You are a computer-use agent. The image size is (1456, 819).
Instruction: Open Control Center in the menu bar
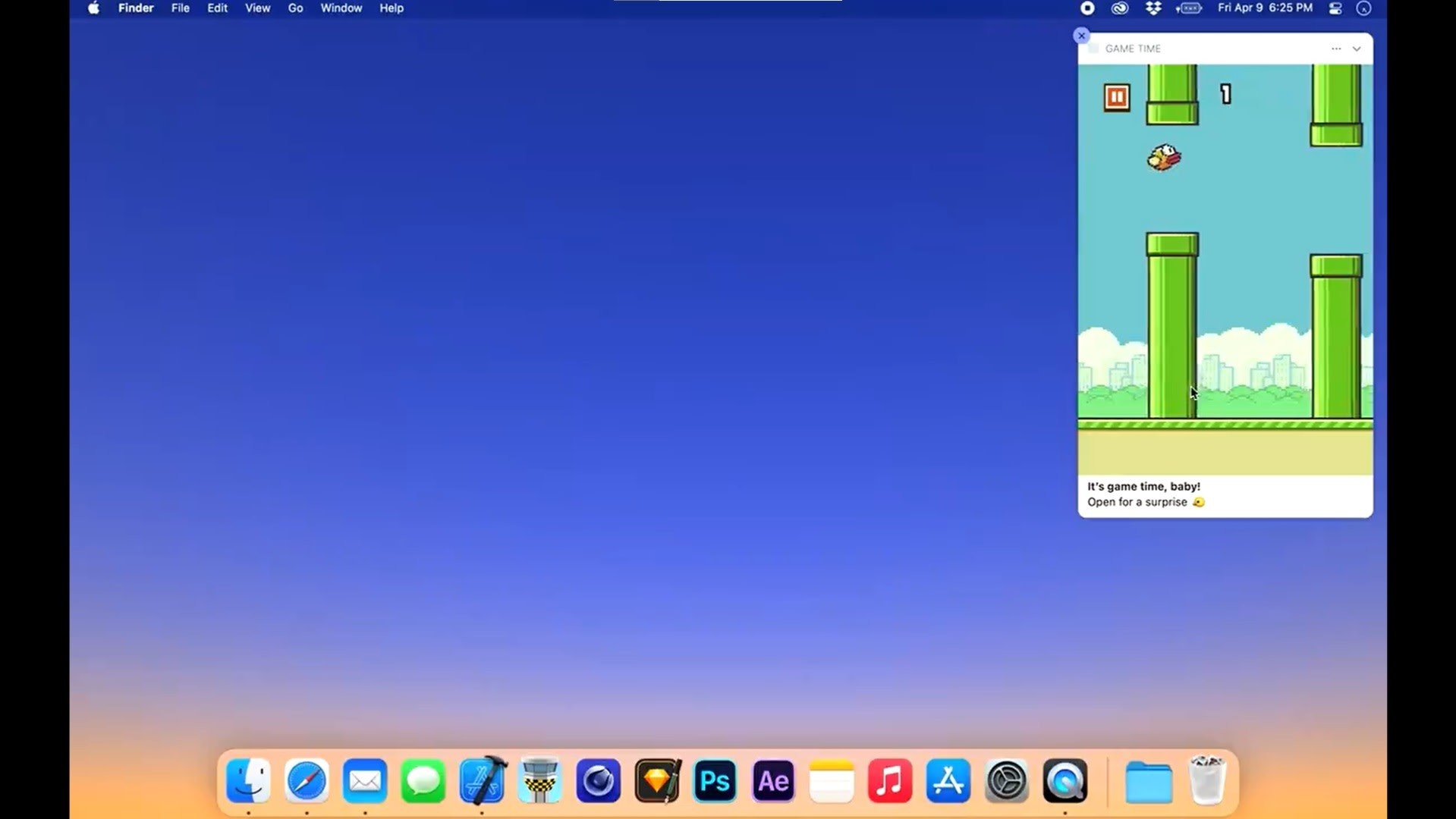pyautogui.click(x=1335, y=8)
